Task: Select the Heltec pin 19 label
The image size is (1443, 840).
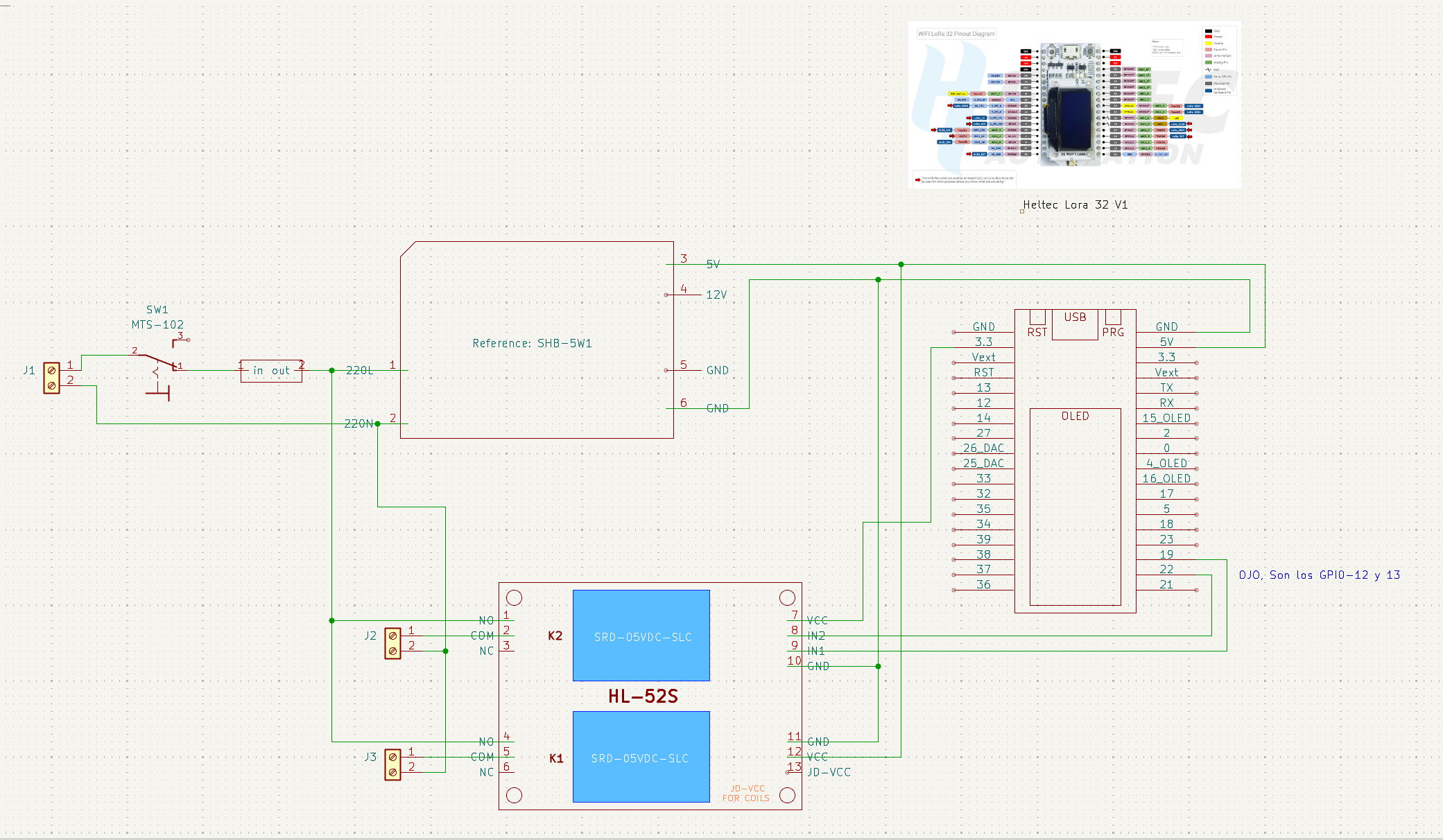Action: (x=1166, y=554)
